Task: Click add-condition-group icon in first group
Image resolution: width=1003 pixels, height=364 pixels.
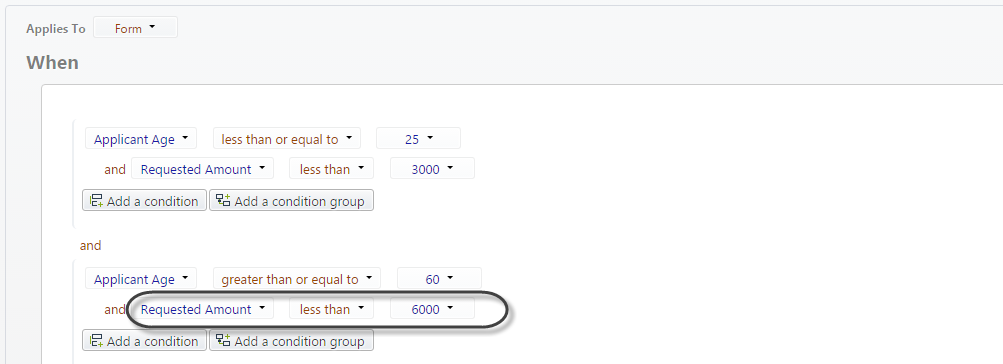Action: [x=223, y=201]
